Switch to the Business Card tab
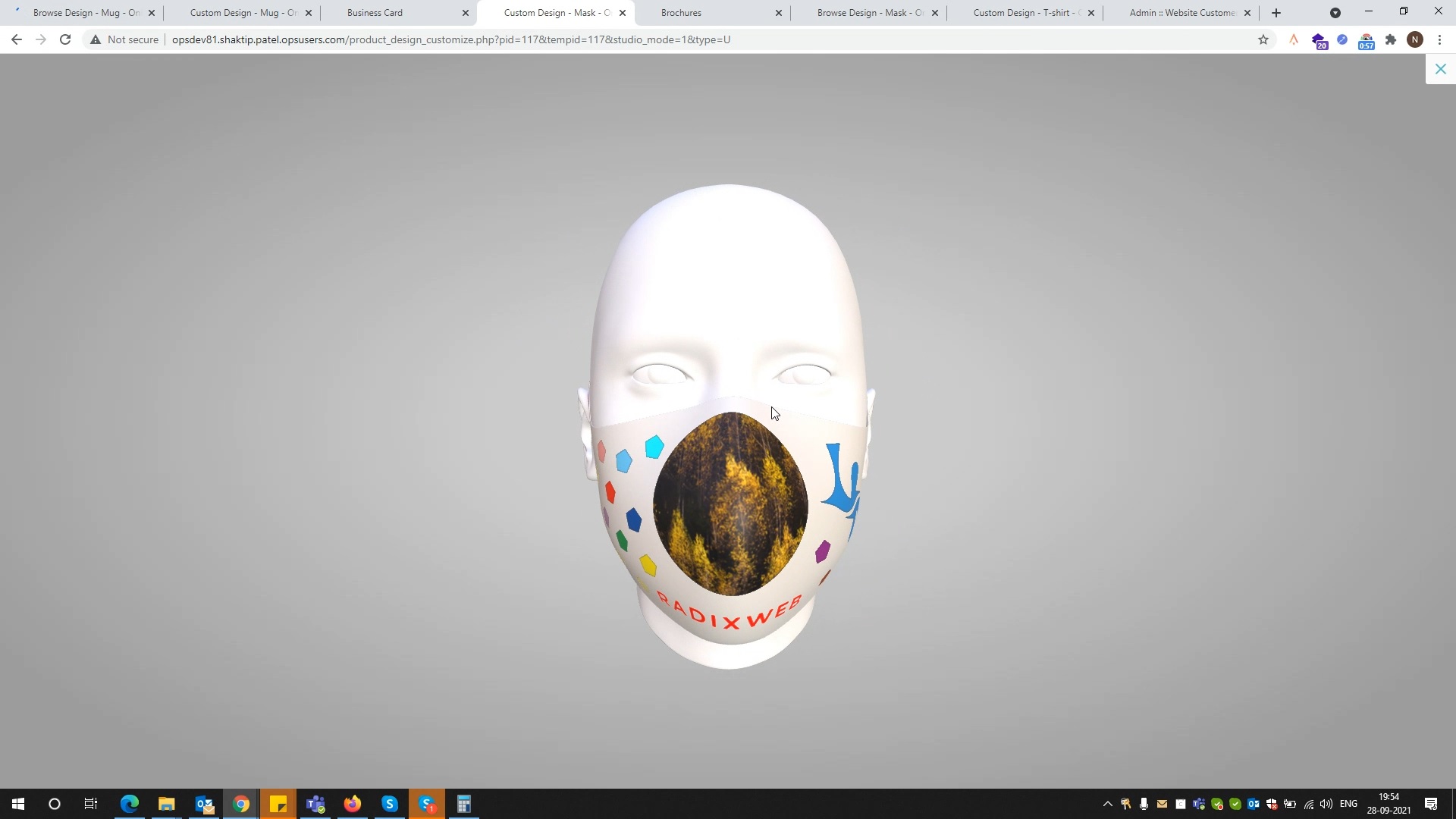This screenshot has height=819, width=1456. point(375,13)
